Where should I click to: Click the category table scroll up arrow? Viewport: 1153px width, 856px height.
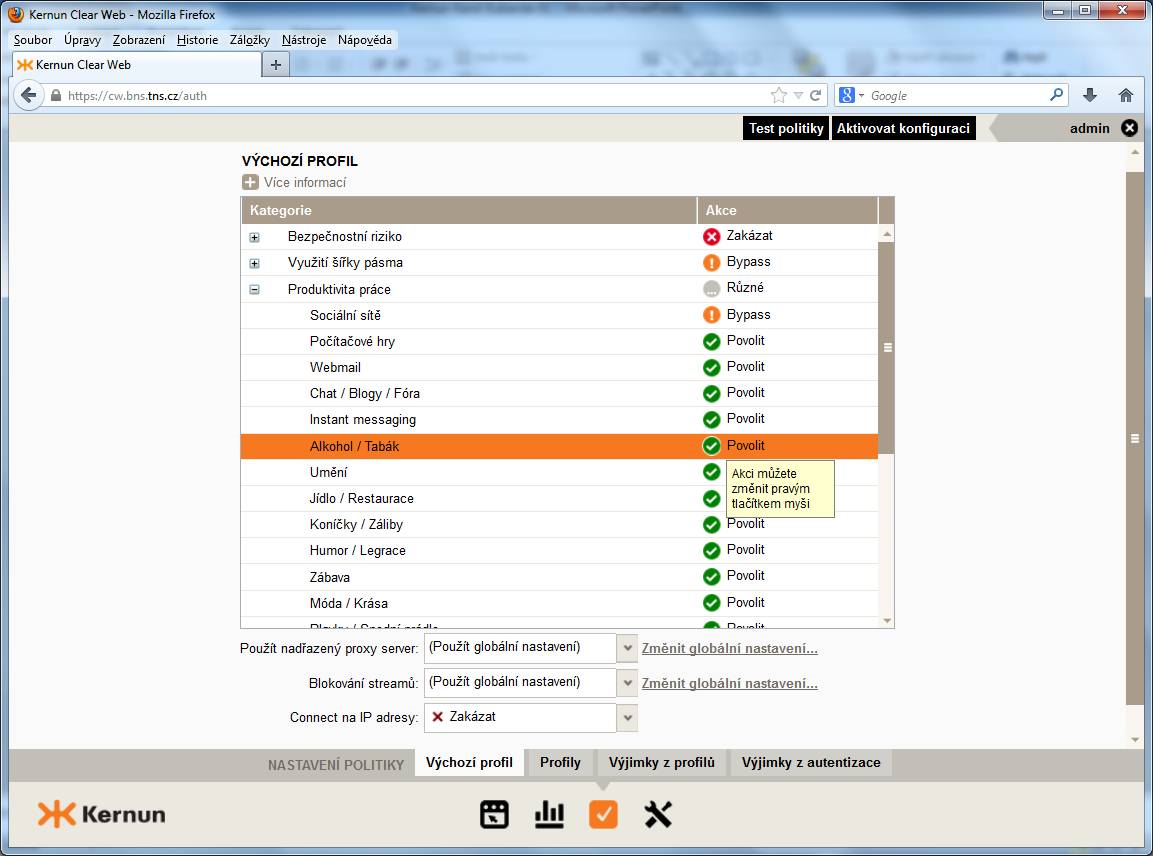tap(887, 234)
